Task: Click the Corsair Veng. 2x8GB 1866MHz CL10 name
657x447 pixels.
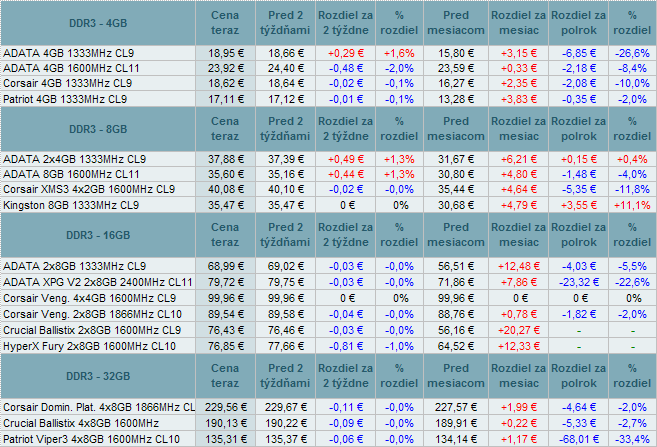Action: point(92,314)
